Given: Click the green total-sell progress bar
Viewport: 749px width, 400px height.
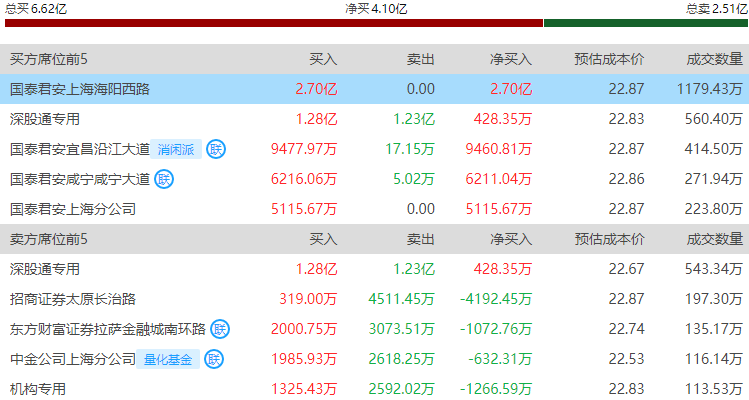Looking at the screenshot, I should pos(646,23).
